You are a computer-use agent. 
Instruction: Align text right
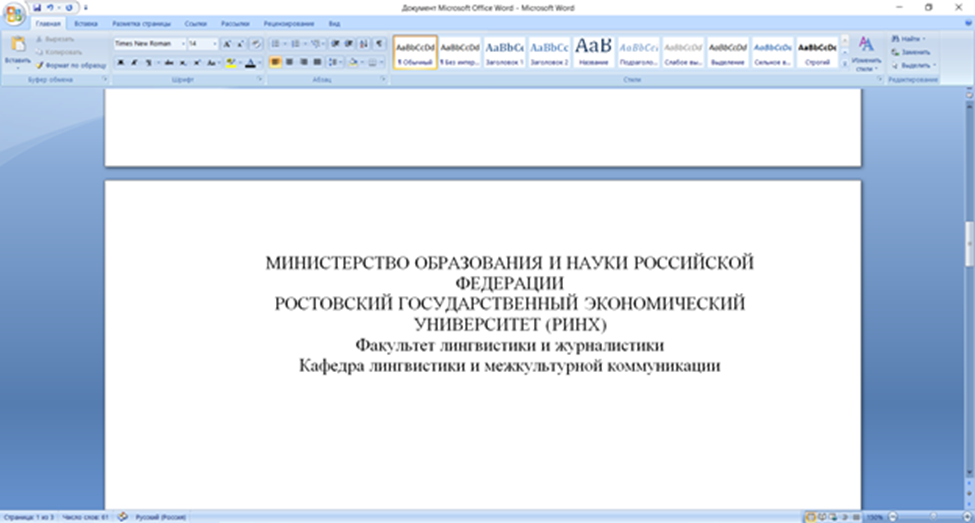(x=303, y=63)
